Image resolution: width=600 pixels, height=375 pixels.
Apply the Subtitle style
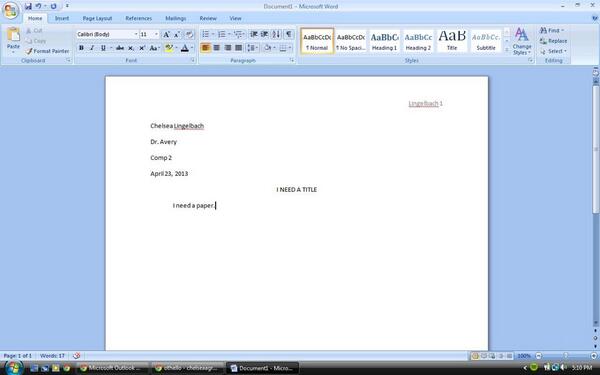486,41
